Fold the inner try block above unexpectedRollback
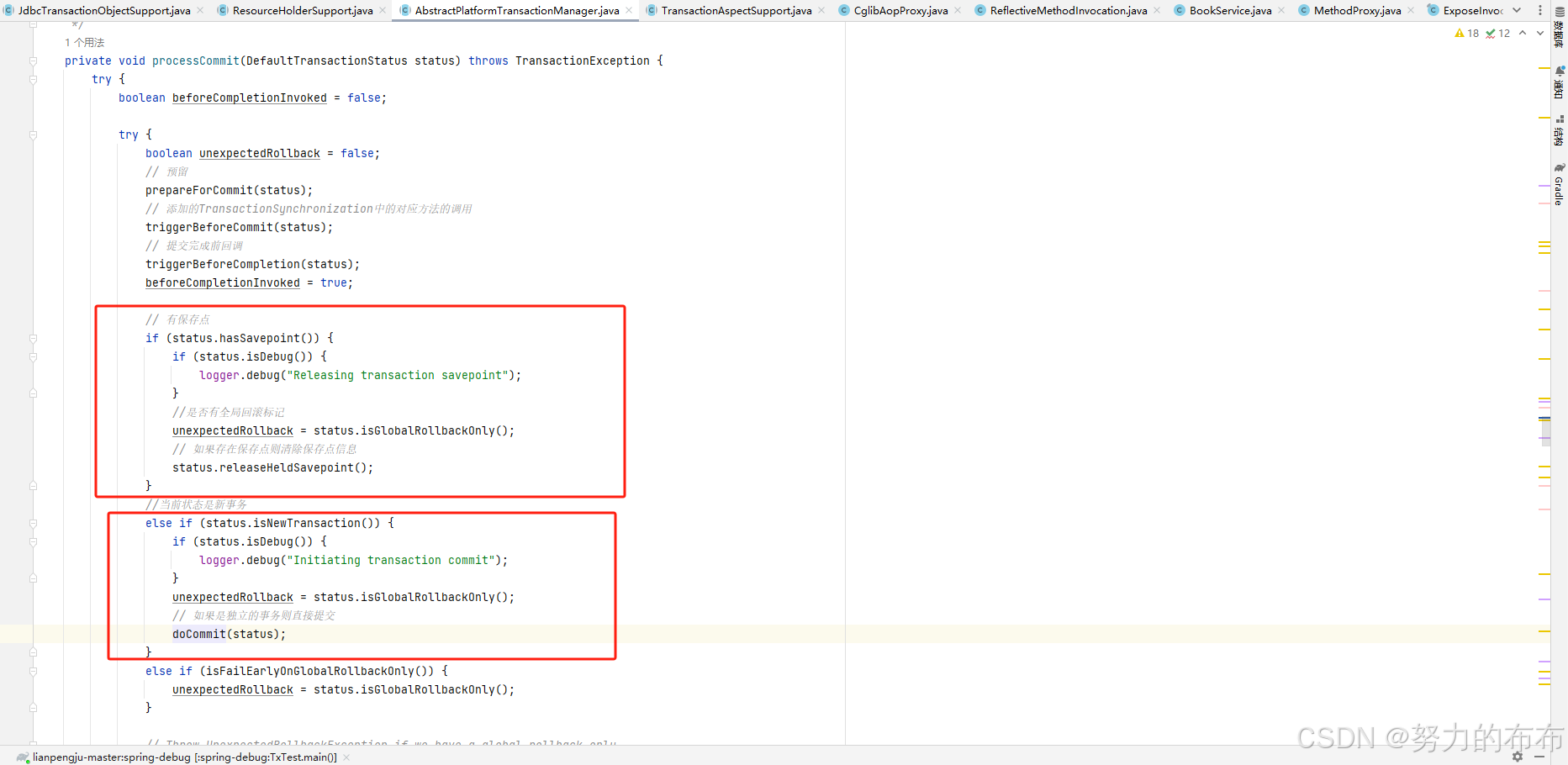Viewport: 1568px width, 765px height. (x=34, y=135)
